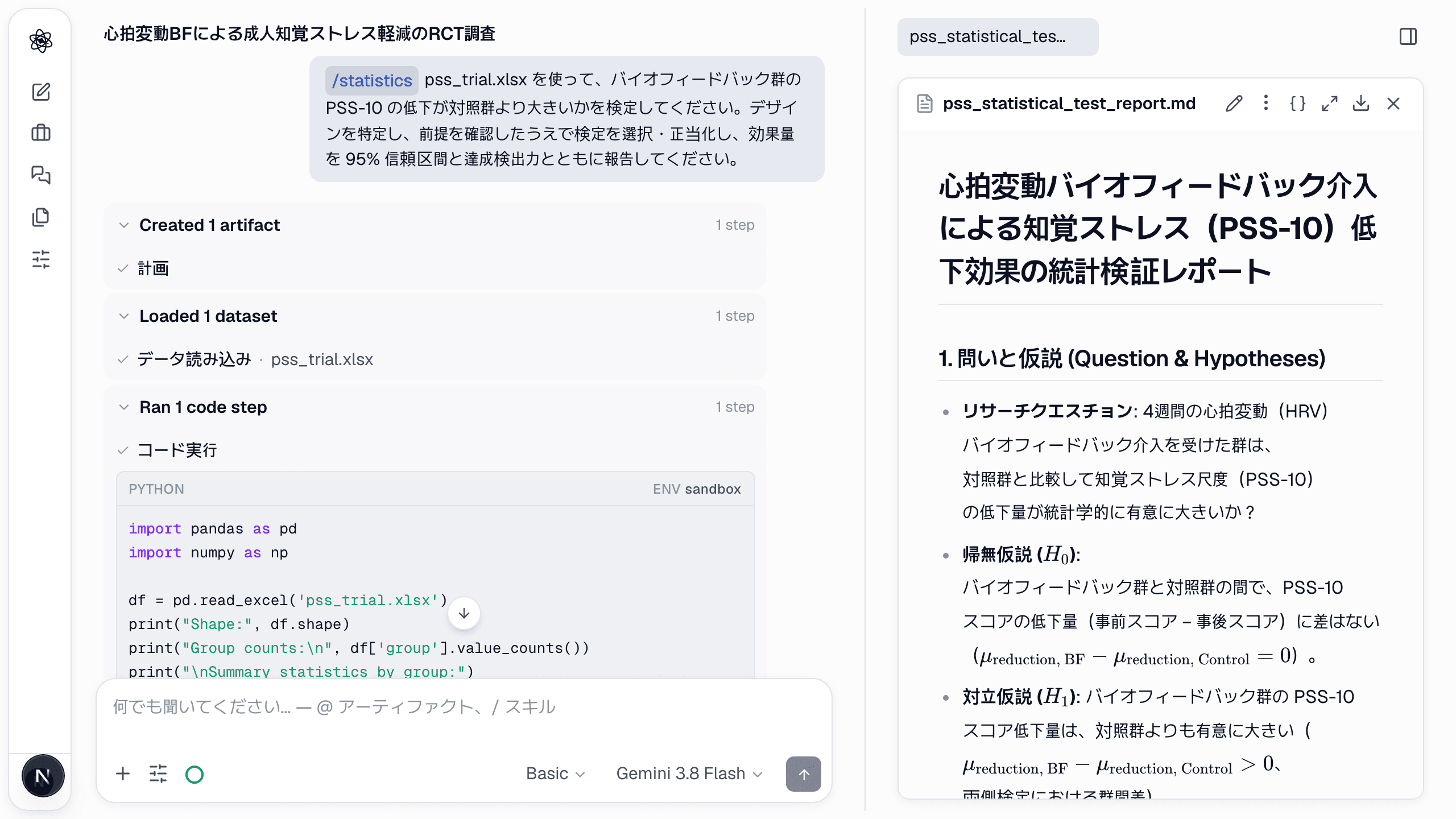Select the pss_statistical_tes... tab
1456x819 pixels.
pyautogui.click(x=998, y=37)
